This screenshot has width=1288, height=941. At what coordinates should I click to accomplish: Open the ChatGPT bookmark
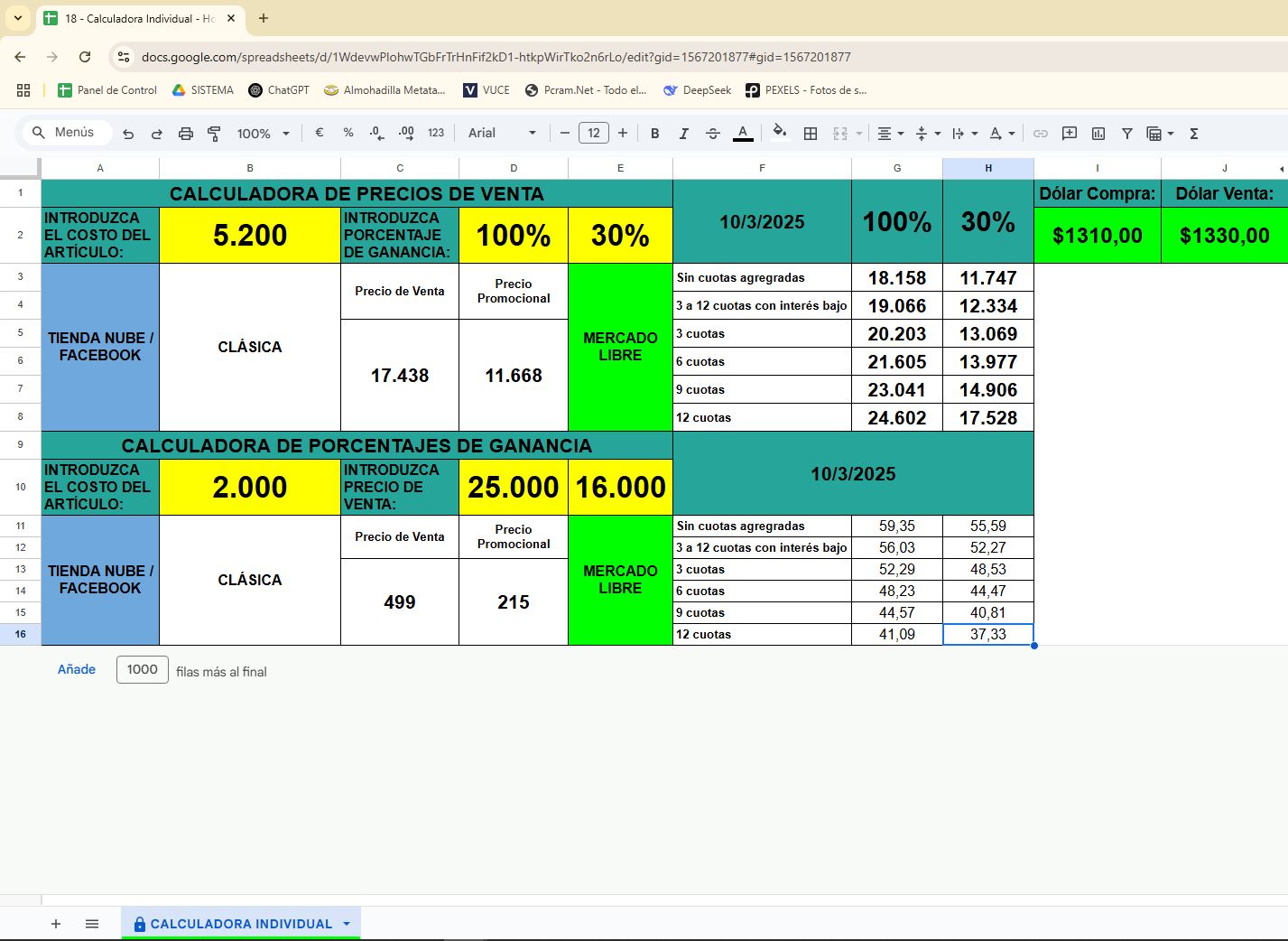(x=279, y=90)
